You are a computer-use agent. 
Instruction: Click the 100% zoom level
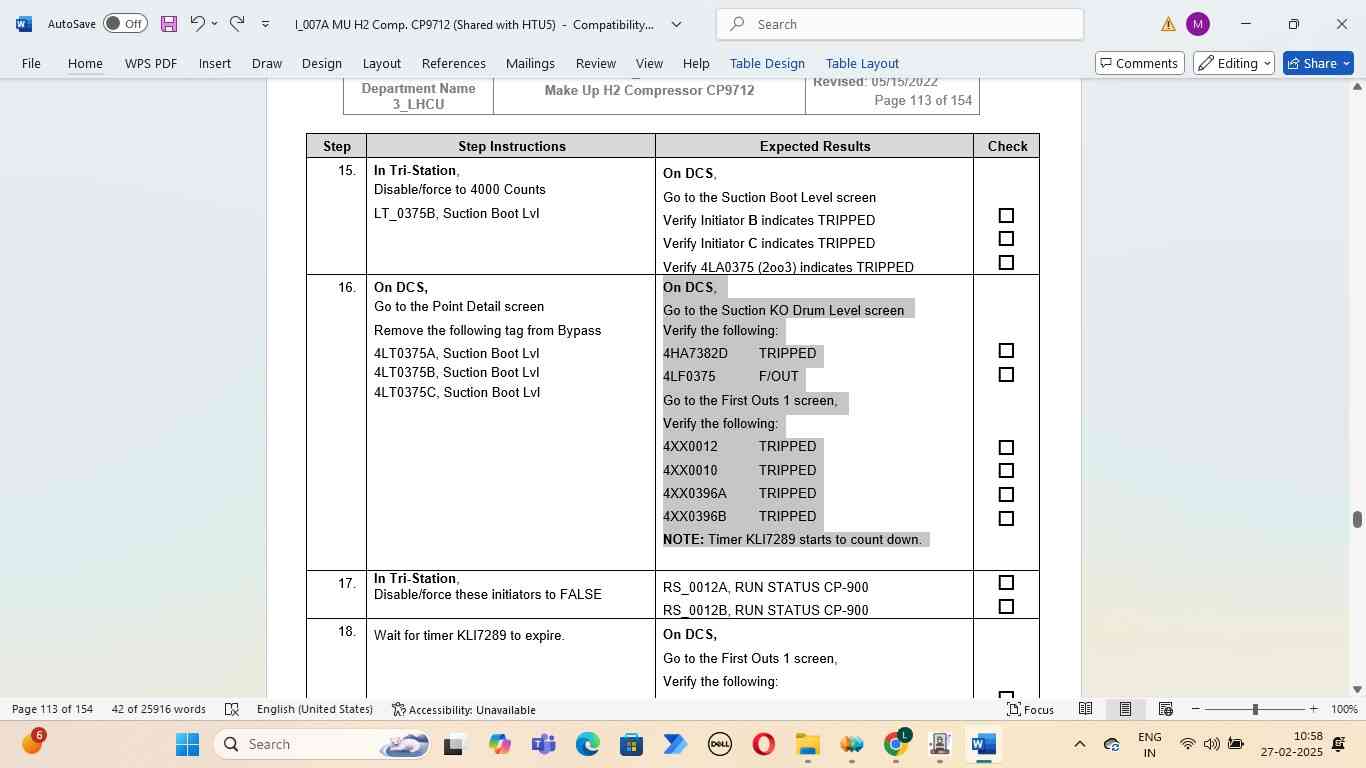click(x=1344, y=709)
